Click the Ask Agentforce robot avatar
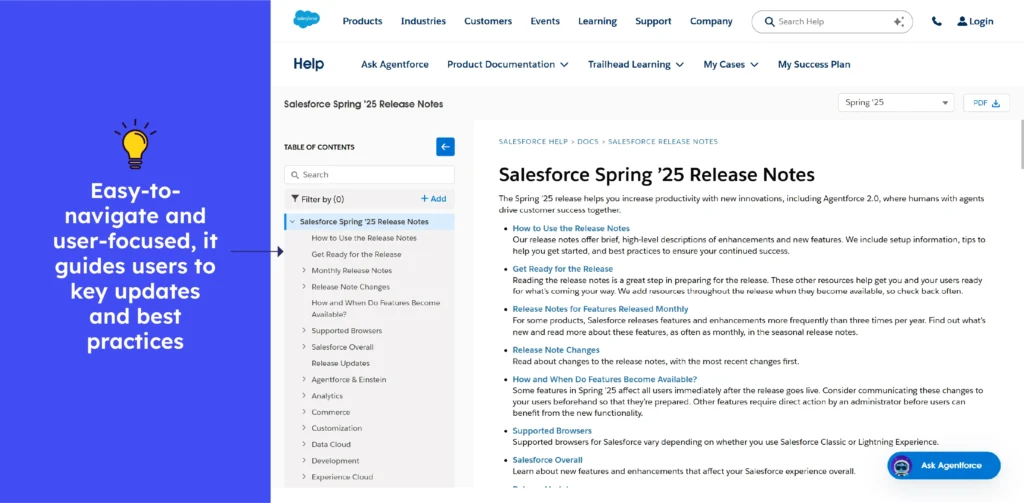This screenshot has width=1024, height=503. (x=902, y=466)
